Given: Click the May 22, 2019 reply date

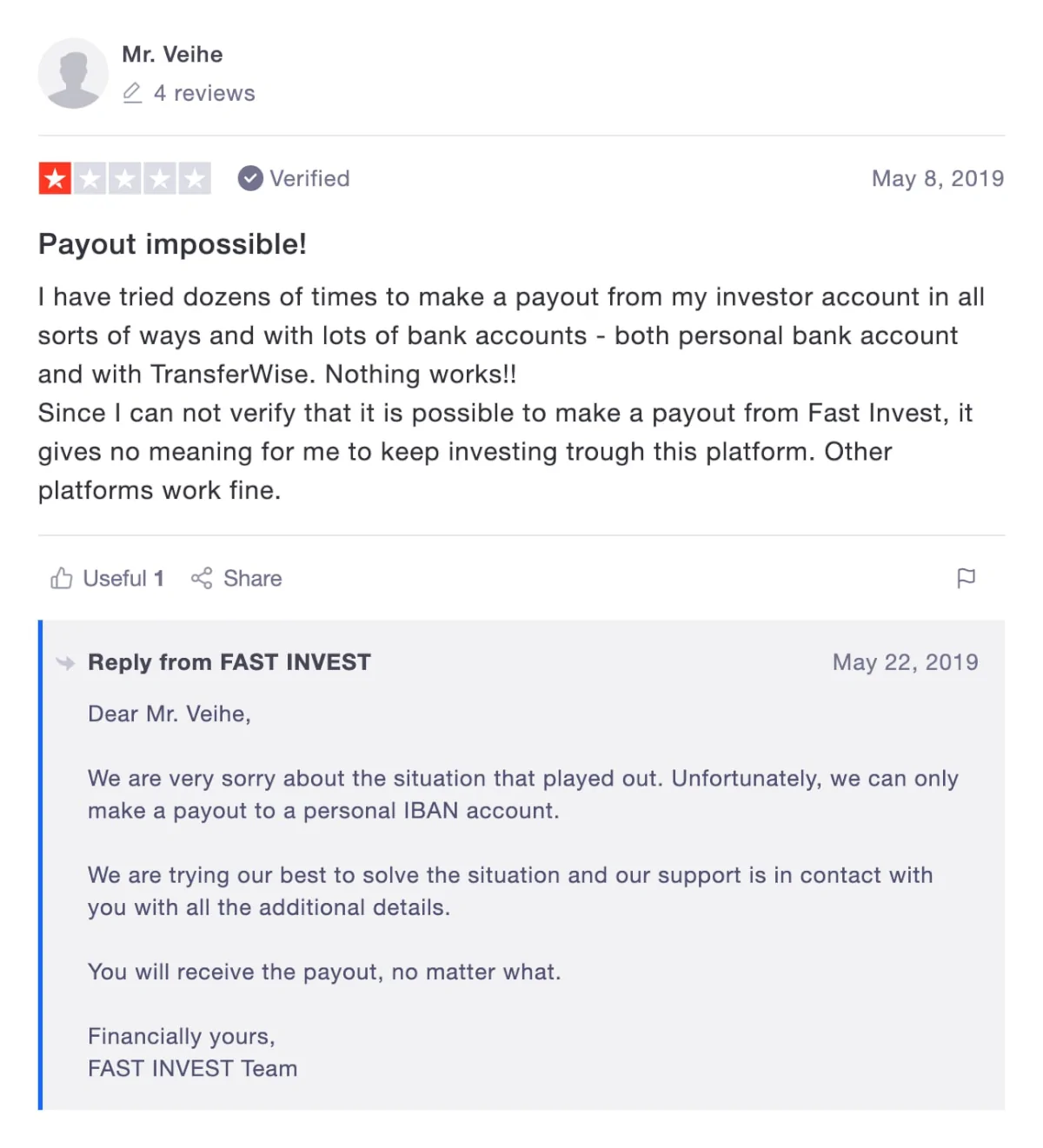Looking at the screenshot, I should (905, 662).
